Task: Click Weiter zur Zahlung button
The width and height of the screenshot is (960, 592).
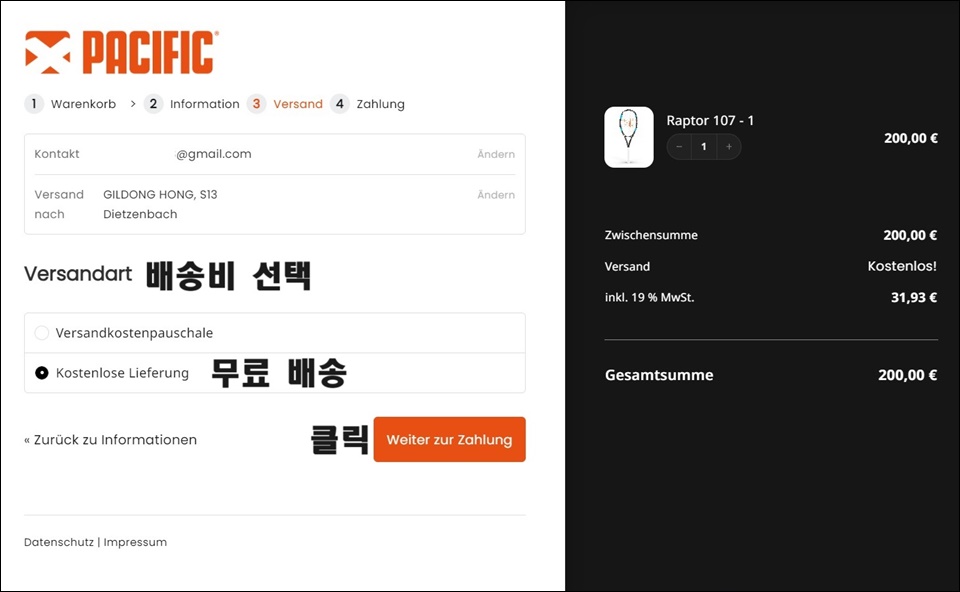Action: 449,440
